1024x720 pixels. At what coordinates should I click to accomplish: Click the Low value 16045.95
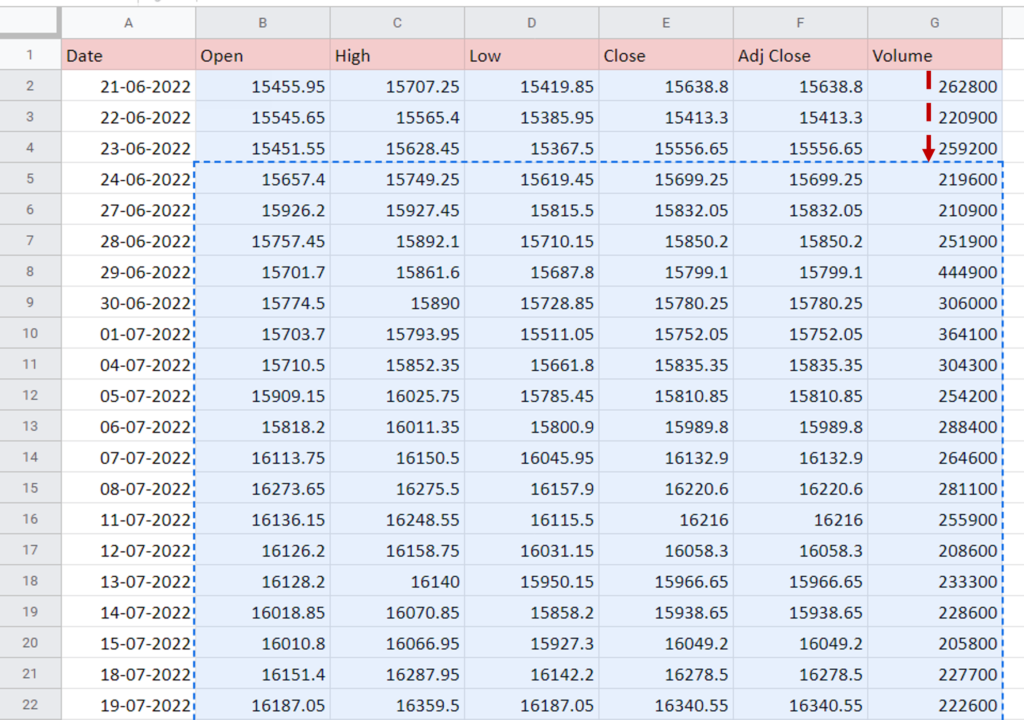point(532,457)
